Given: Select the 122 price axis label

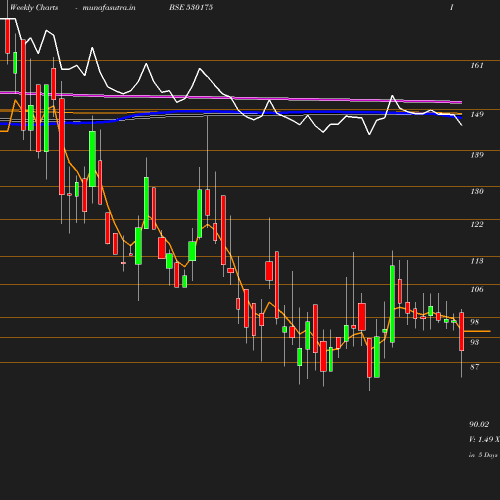Looking at the screenshot, I should pyautogui.click(x=477, y=224).
